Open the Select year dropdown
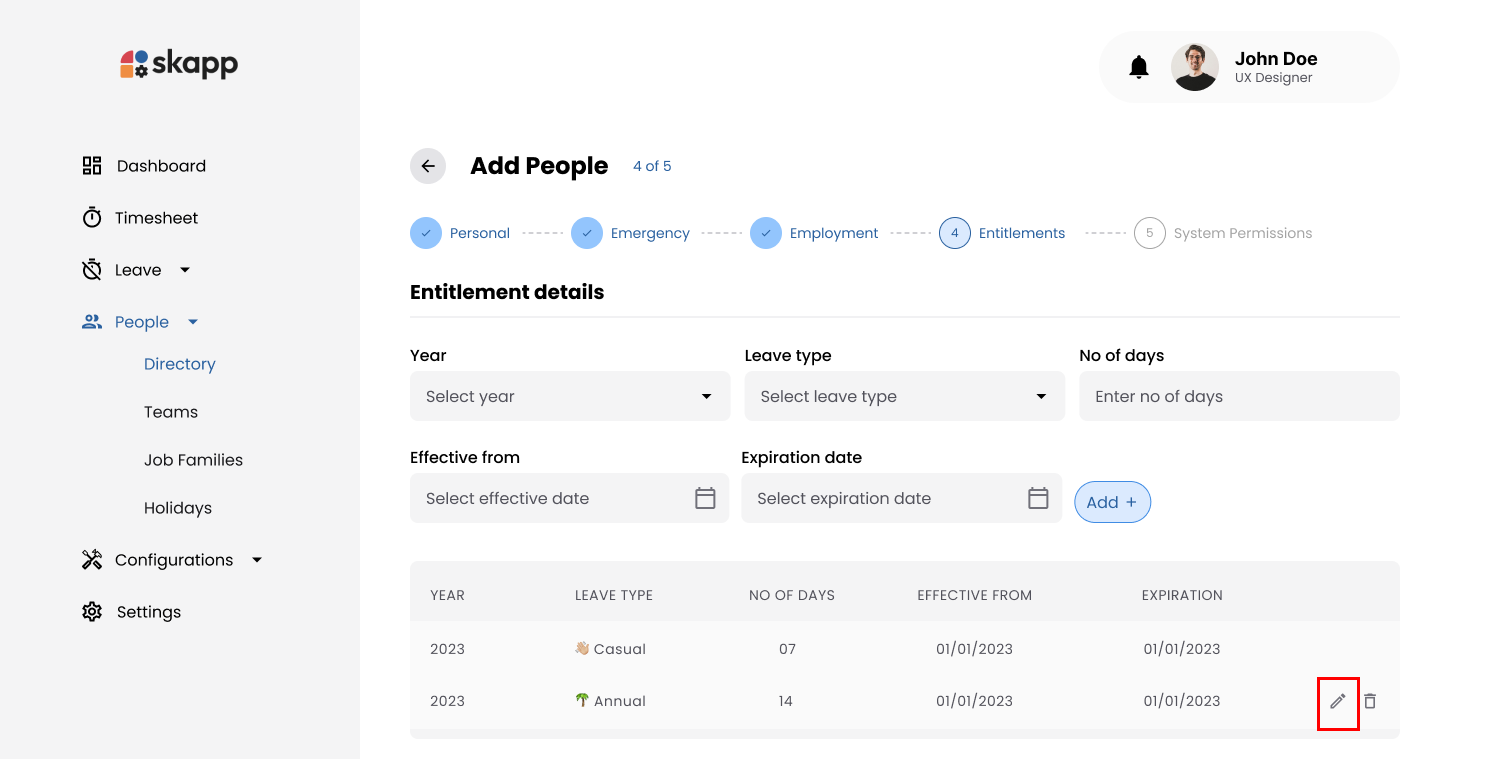Screen dimensions: 1512x759 pos(569,396)
